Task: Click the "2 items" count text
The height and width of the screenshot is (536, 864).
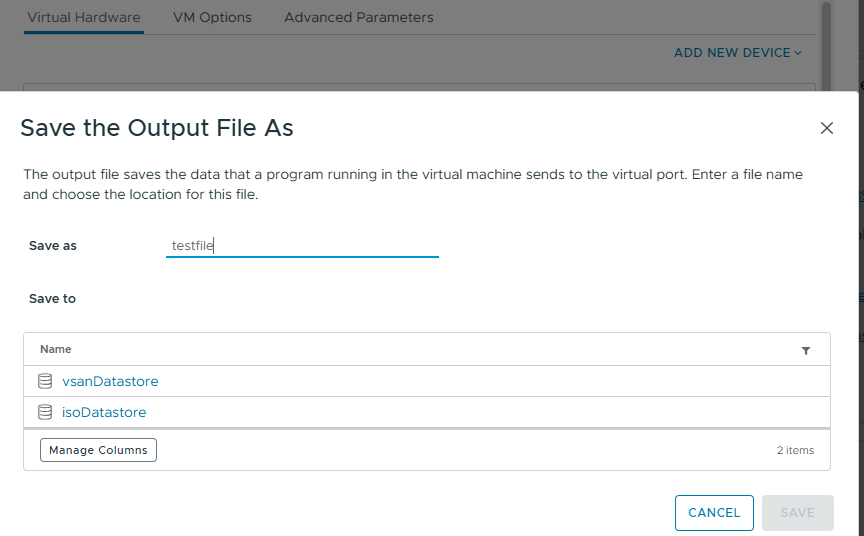Action: 795,450
